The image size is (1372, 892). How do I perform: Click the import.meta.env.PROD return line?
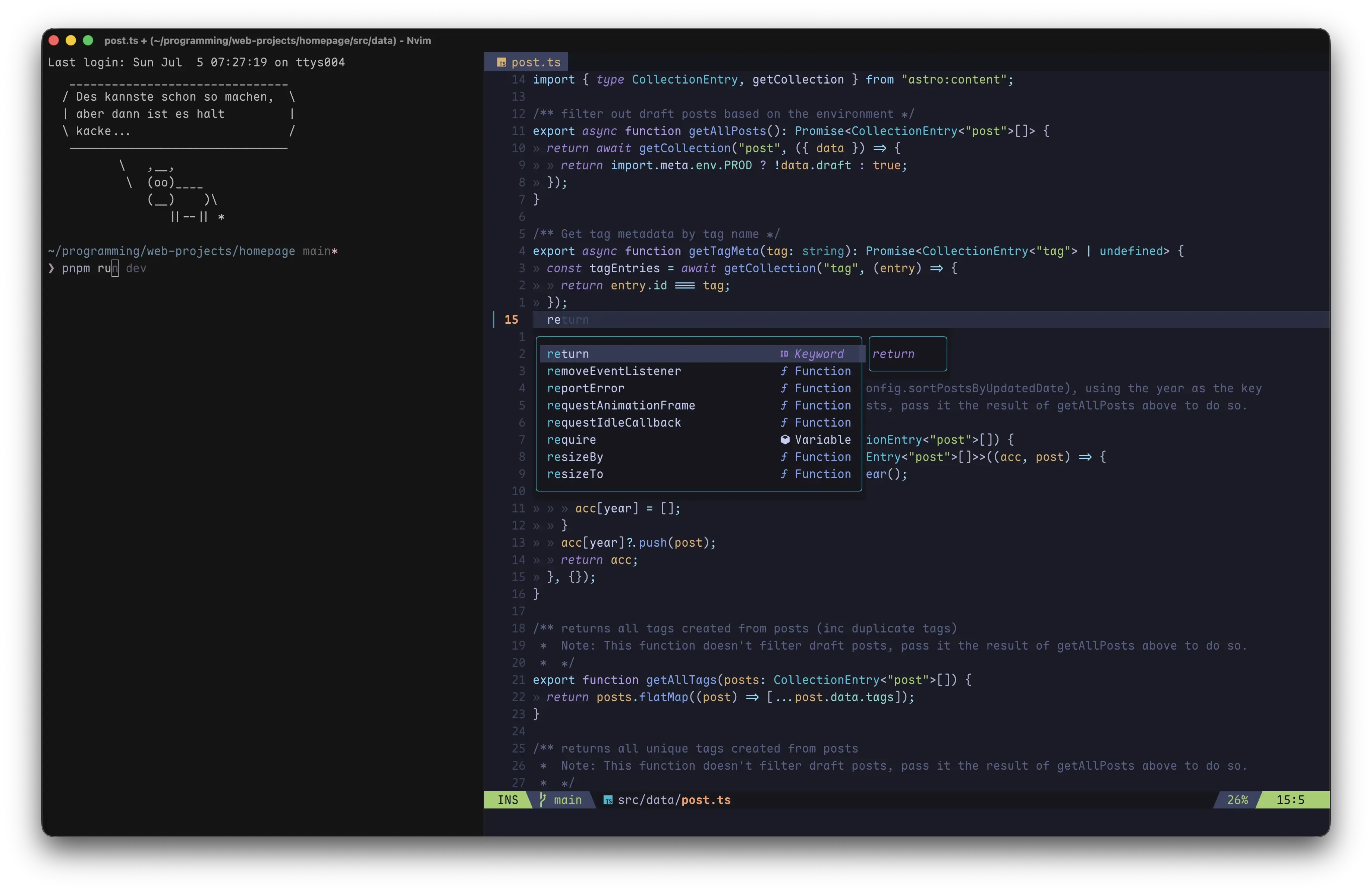734,166
